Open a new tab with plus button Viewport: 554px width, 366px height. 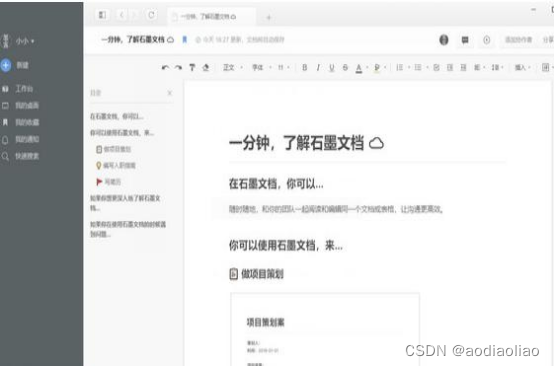click(x=269, y=17)
